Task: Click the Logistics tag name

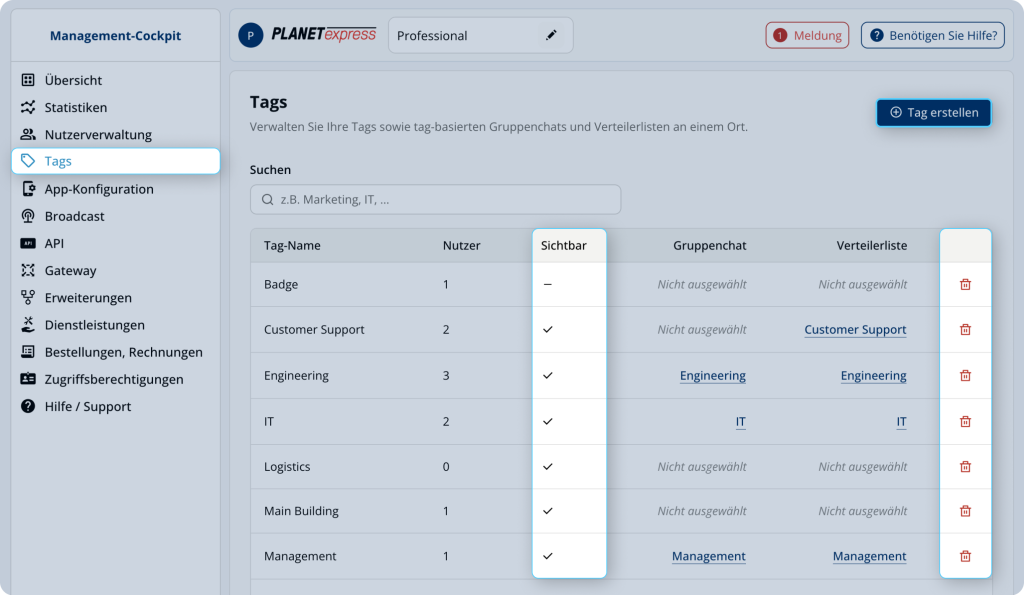Action: [287, 466]
